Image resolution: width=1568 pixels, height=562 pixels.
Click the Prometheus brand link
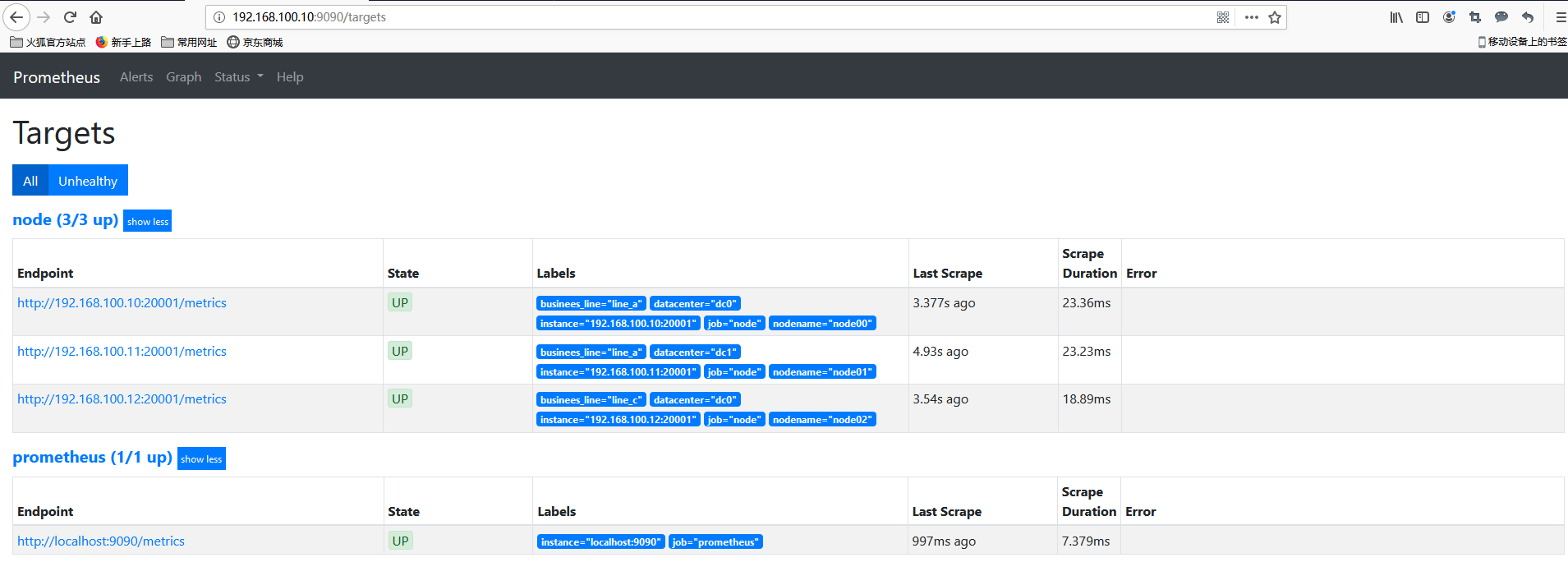pos(57,77)
